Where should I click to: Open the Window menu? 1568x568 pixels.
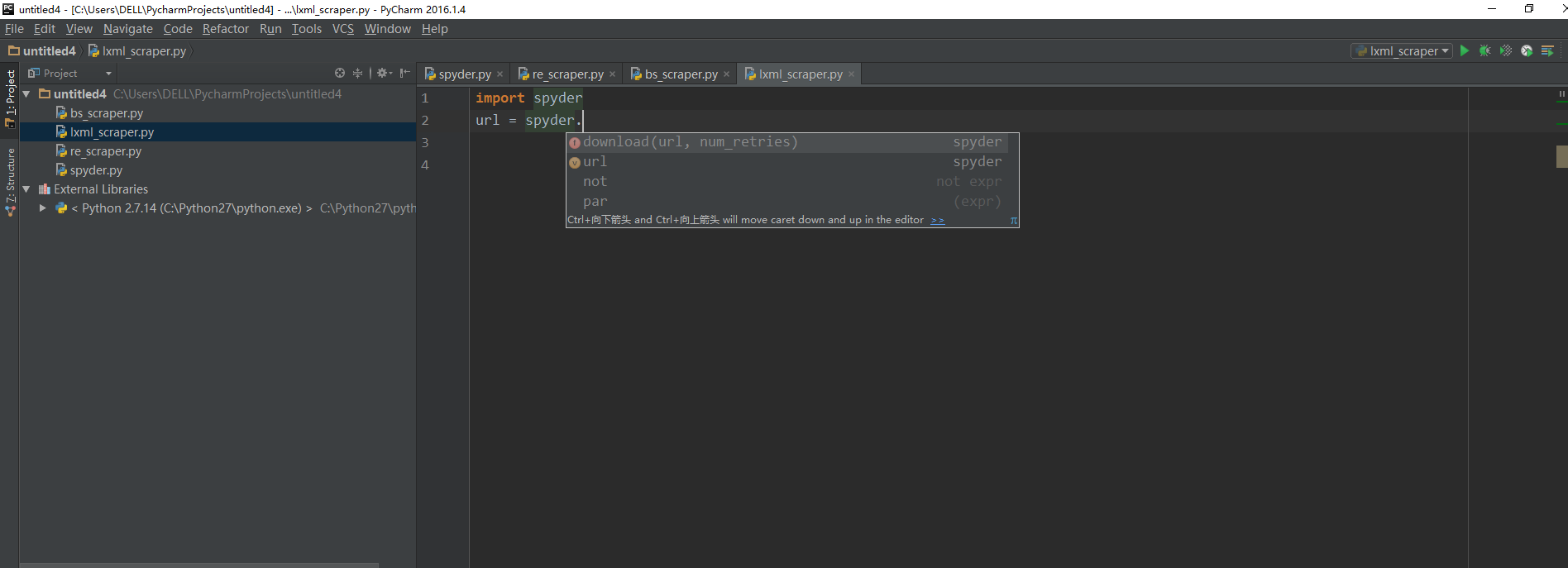point(388,29)
